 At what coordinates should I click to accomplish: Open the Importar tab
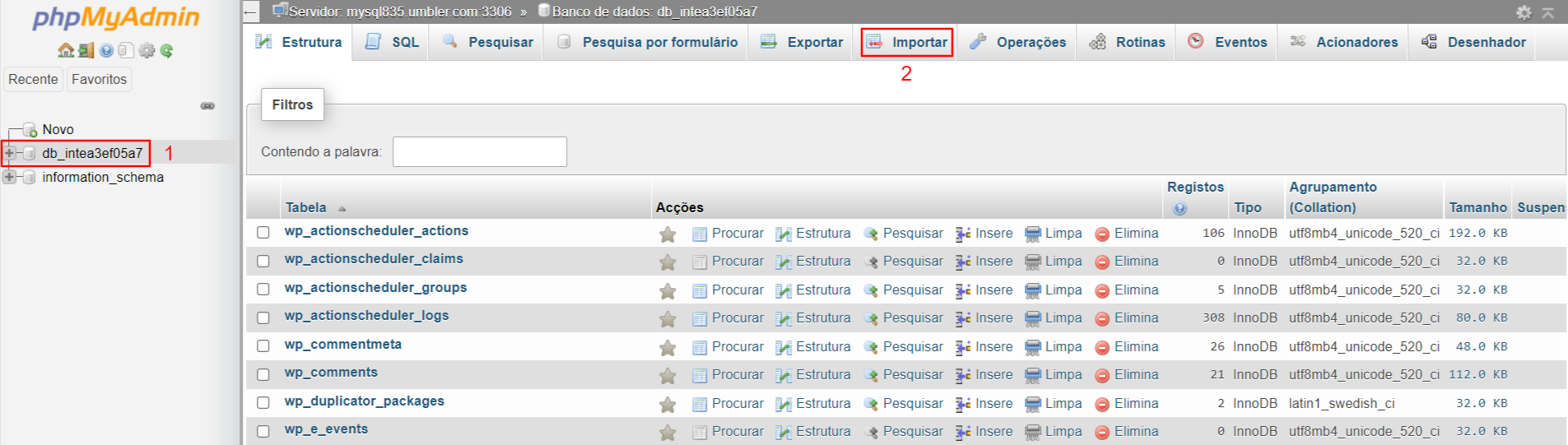(x=907, y=42)
